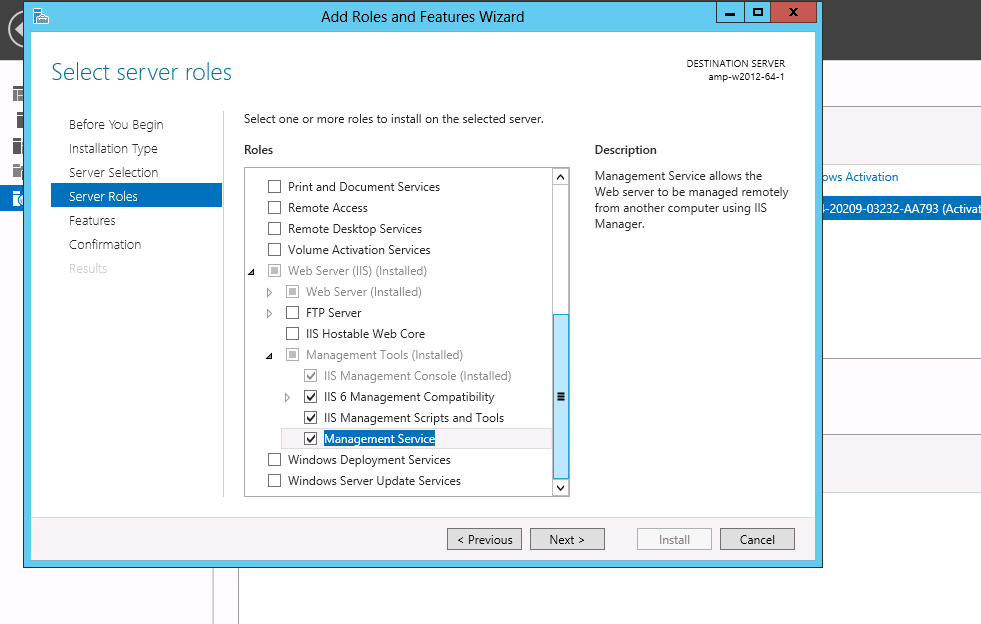
Task: Switch to Server Selection step
Action: coord(113,172)
